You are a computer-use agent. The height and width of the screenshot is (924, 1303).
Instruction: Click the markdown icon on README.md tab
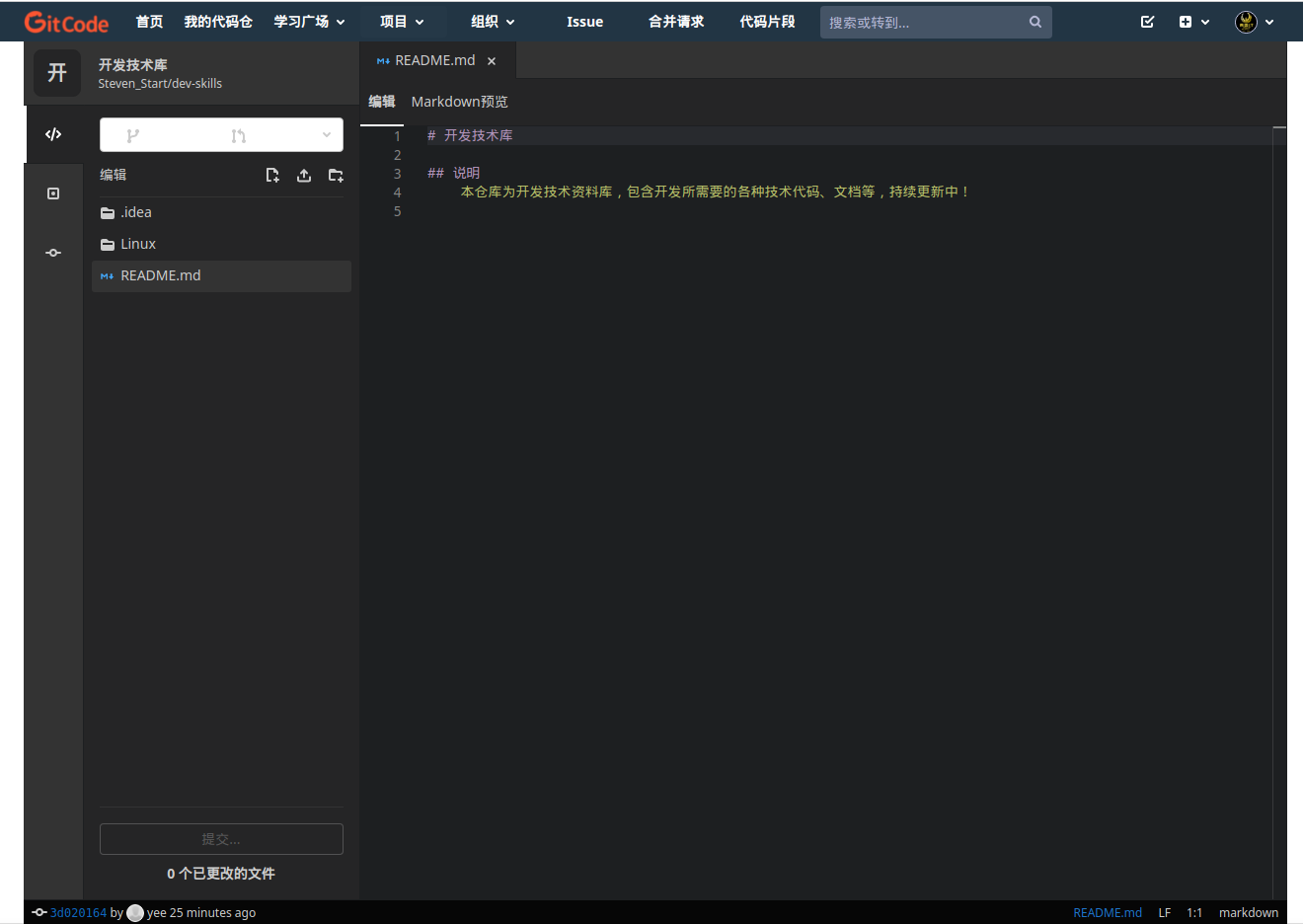(383, 61)
